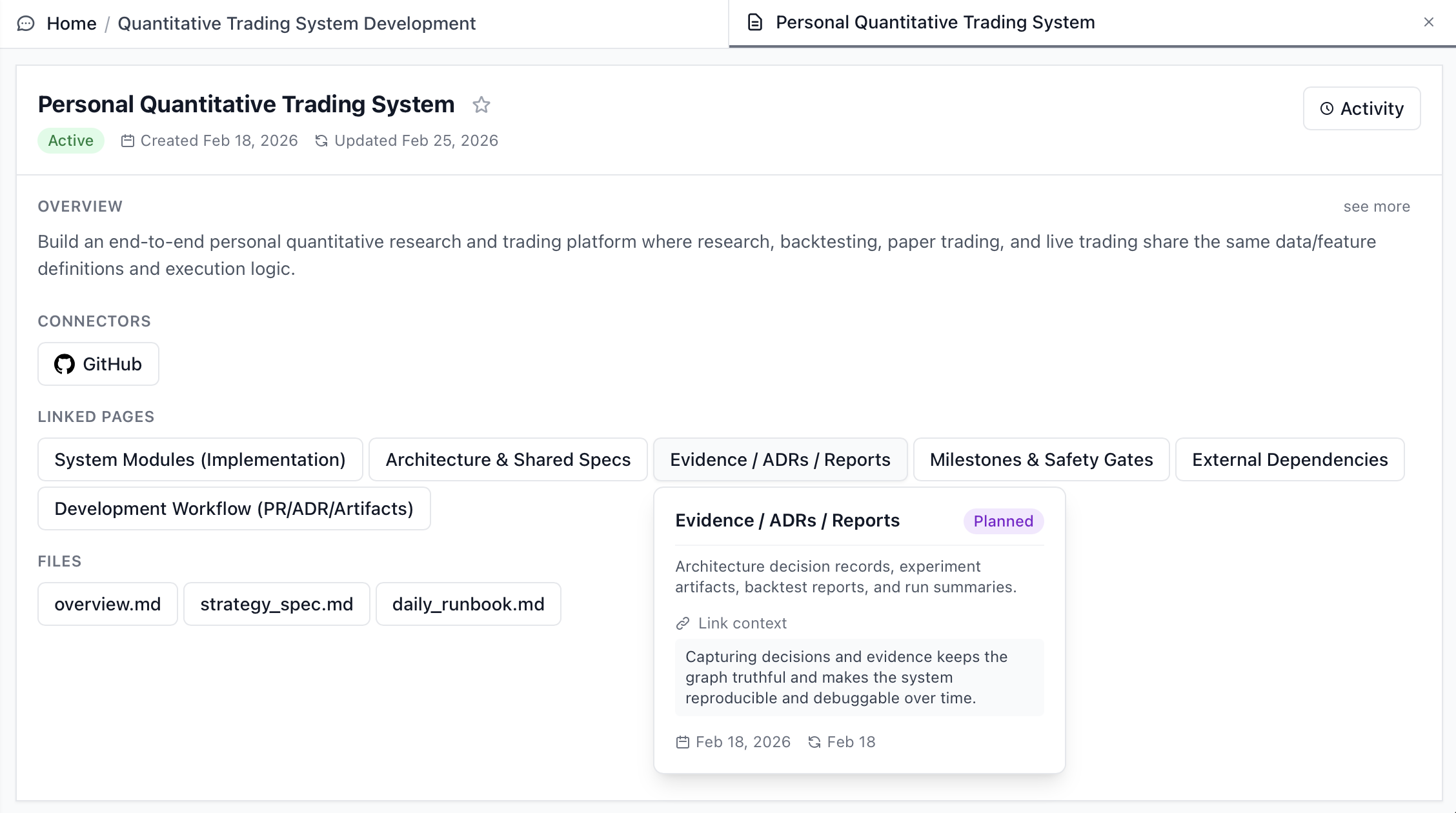Click the chat bubble icon beside Home

[26, 24]
